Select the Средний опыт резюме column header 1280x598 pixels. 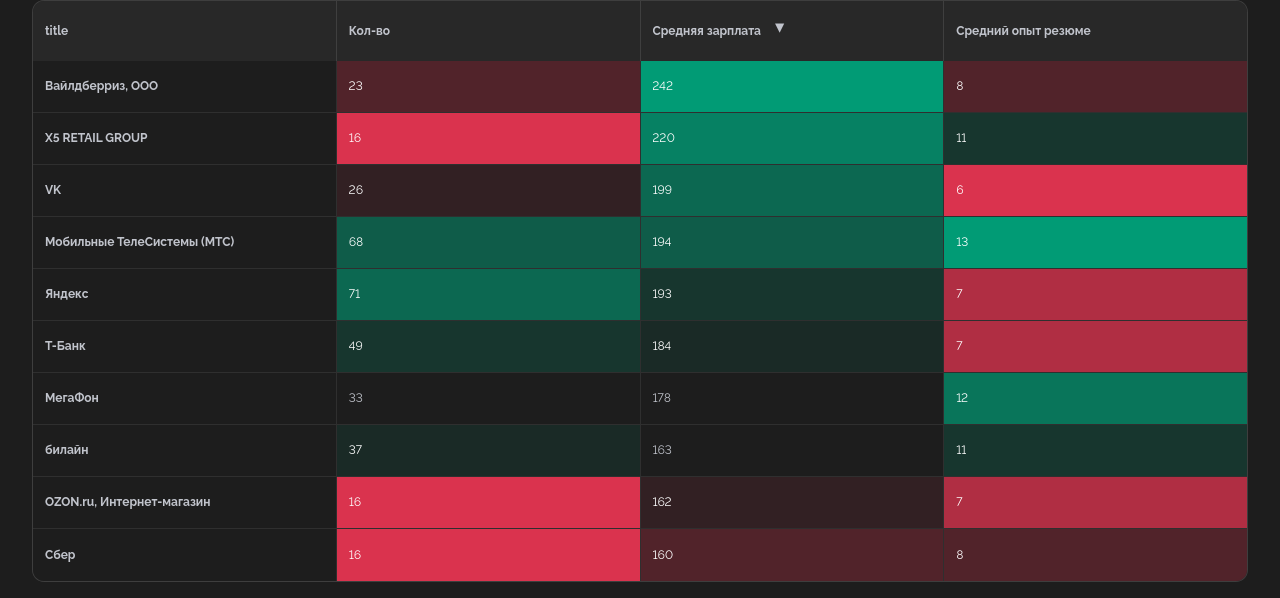[x=1023, y=31]
